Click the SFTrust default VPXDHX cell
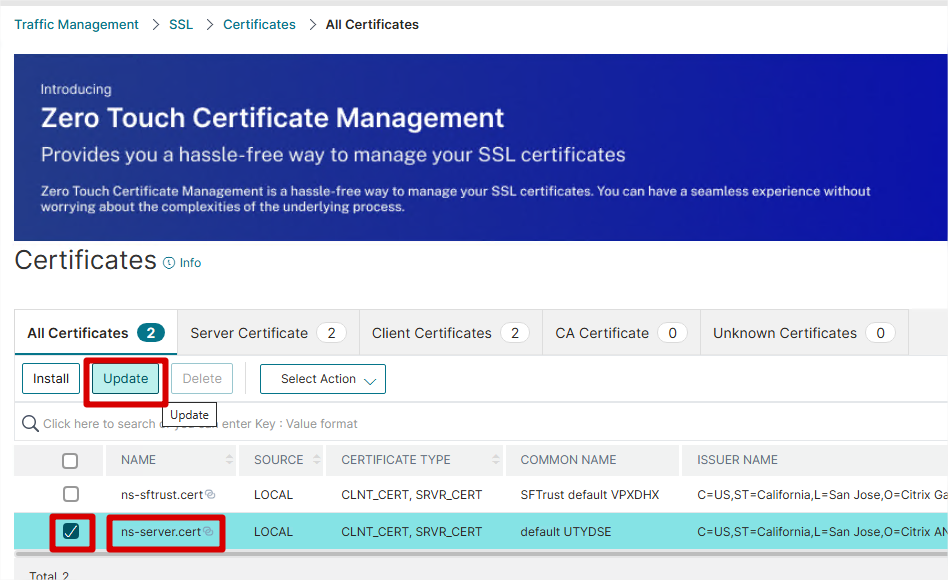 pos(589,495)
